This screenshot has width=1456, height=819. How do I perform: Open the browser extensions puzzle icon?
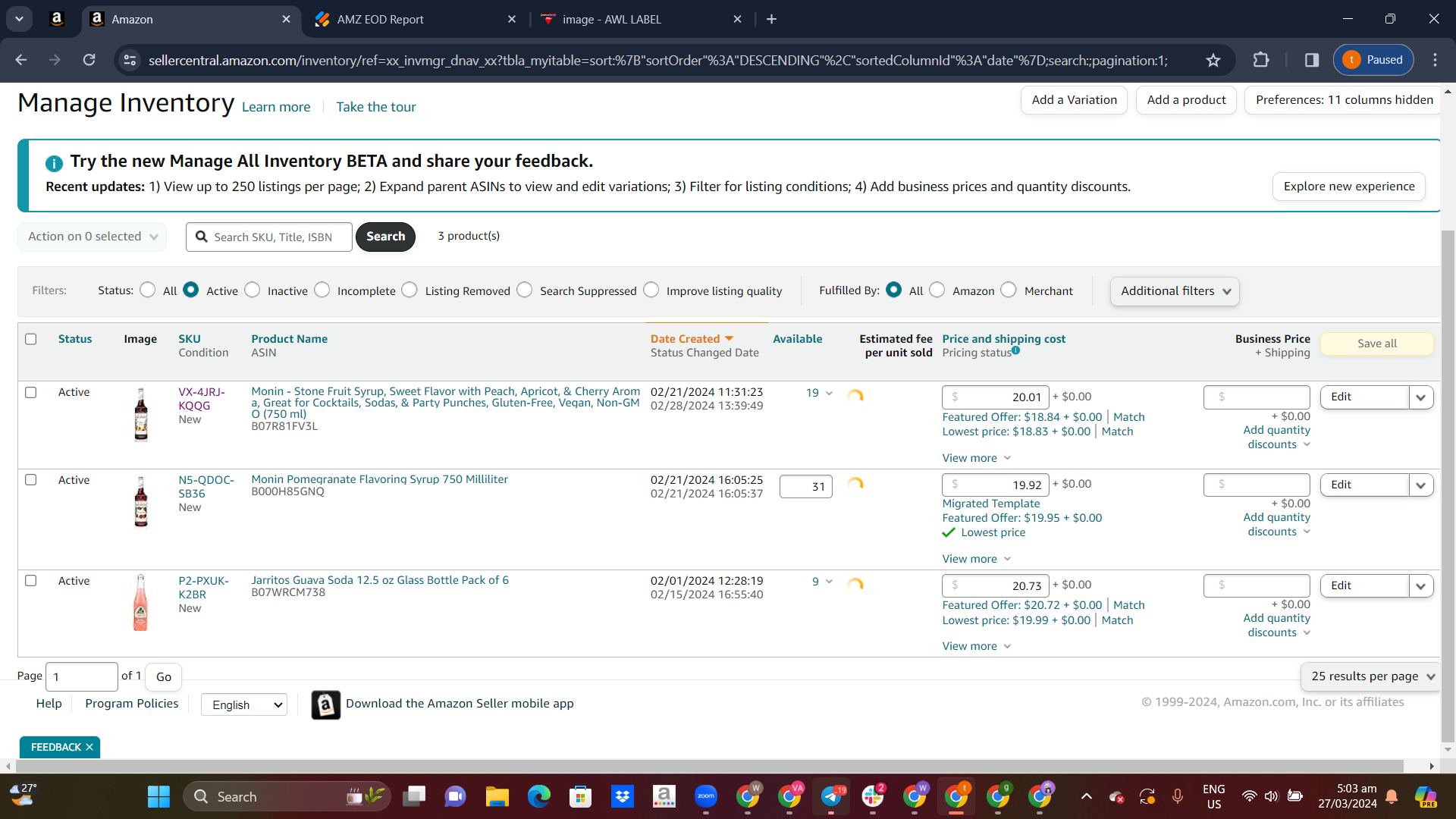pos(1261,60)
